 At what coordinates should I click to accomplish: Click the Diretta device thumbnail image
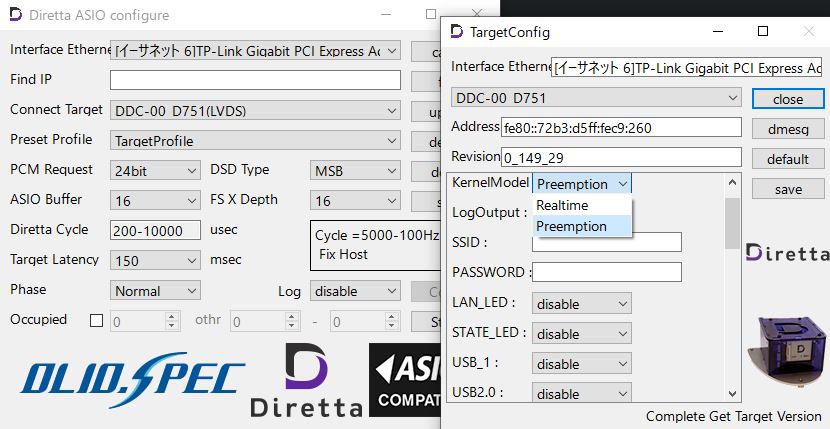(x=788, y=351)
